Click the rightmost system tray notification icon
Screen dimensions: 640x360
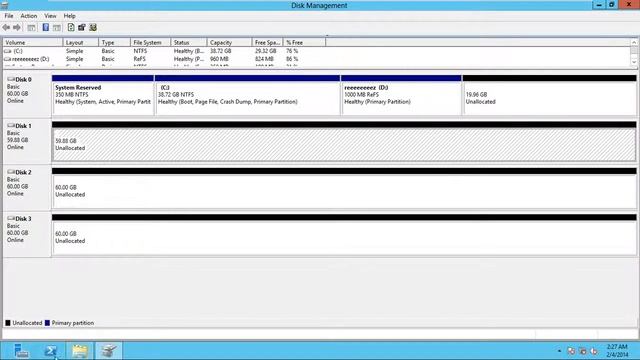pos(594,351)
